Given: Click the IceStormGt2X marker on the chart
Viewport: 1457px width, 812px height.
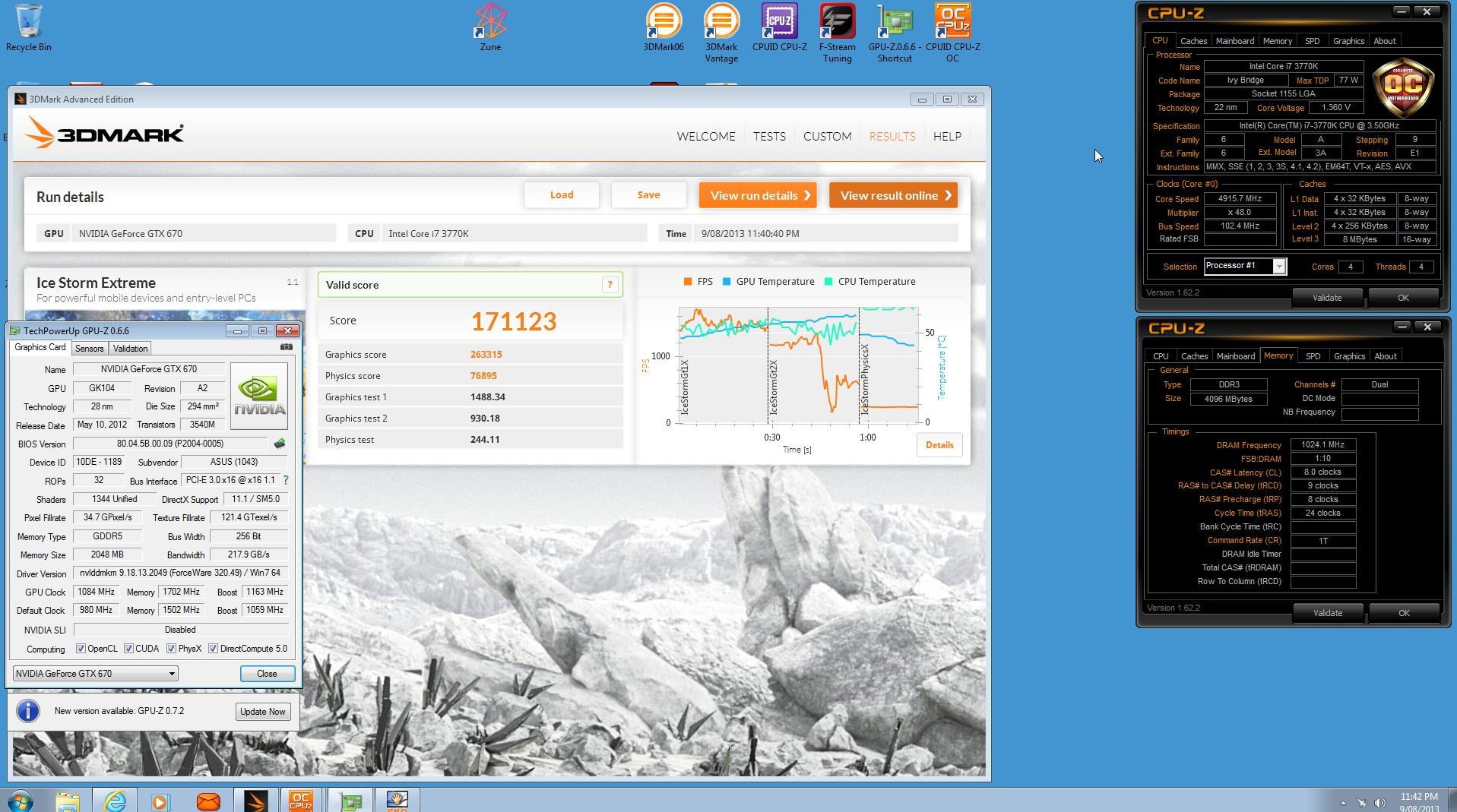Looking at the screenshot, I should tap(774, 387).
